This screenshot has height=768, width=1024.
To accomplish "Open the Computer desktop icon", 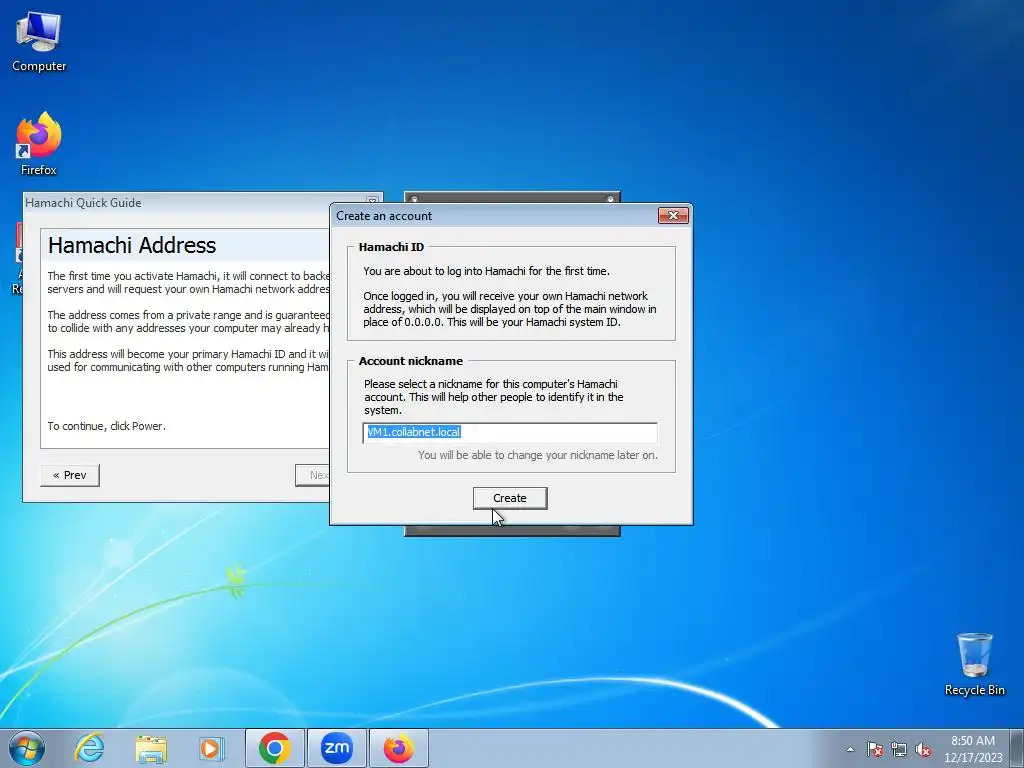I will tap(39, 42).
